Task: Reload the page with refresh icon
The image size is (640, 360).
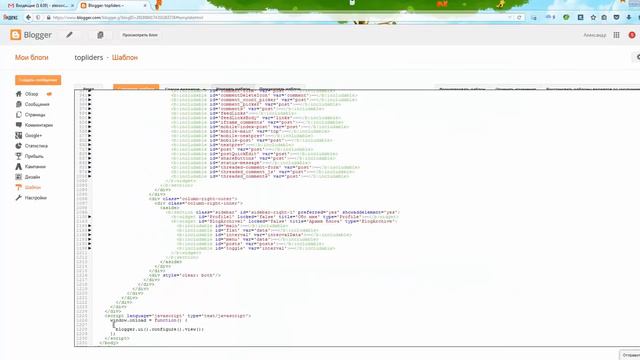Action: (x=519, y=18)
